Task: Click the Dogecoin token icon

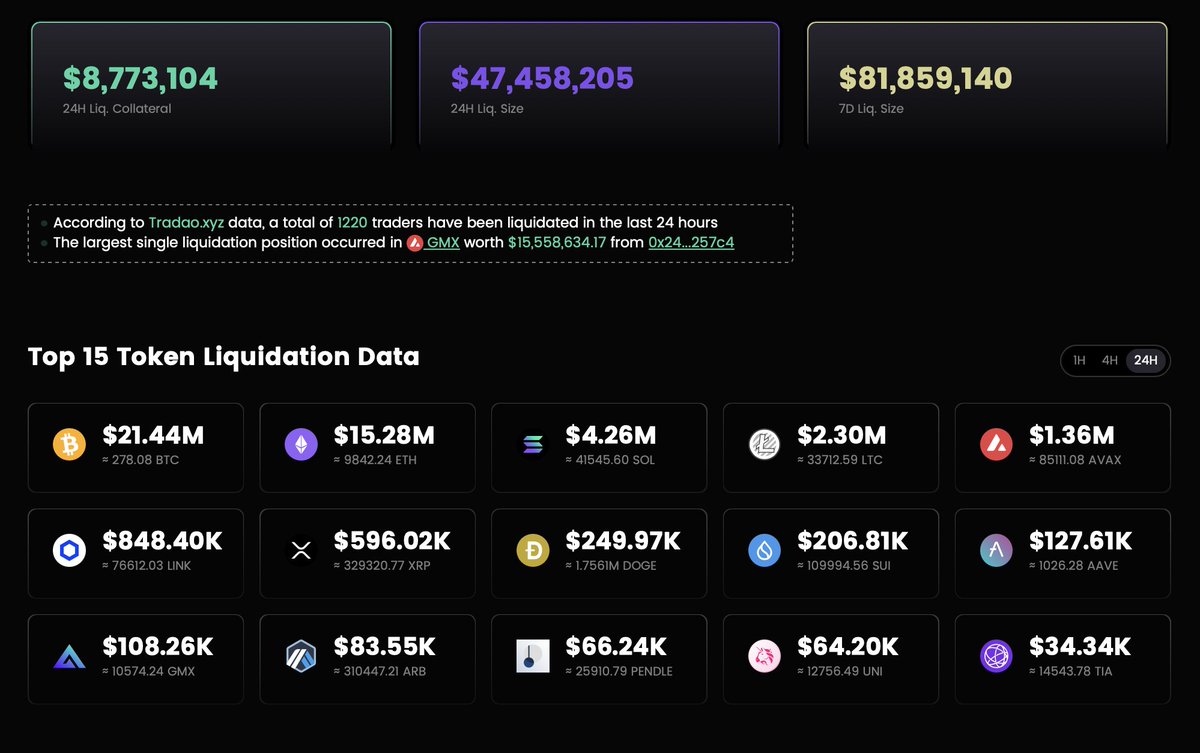Action: point(533,550)
